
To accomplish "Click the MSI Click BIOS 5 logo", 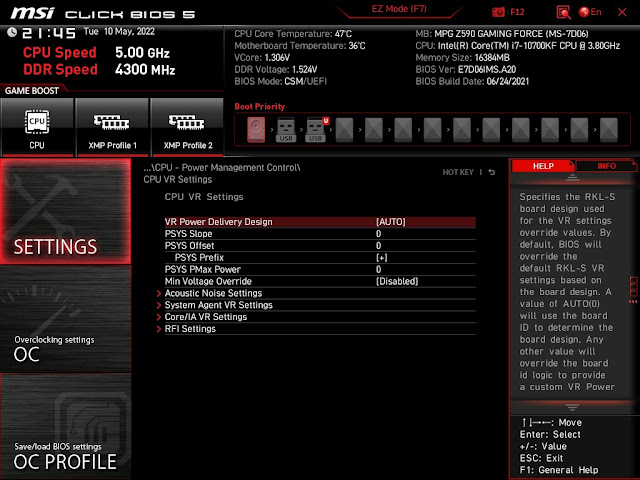I will point(103,13).
